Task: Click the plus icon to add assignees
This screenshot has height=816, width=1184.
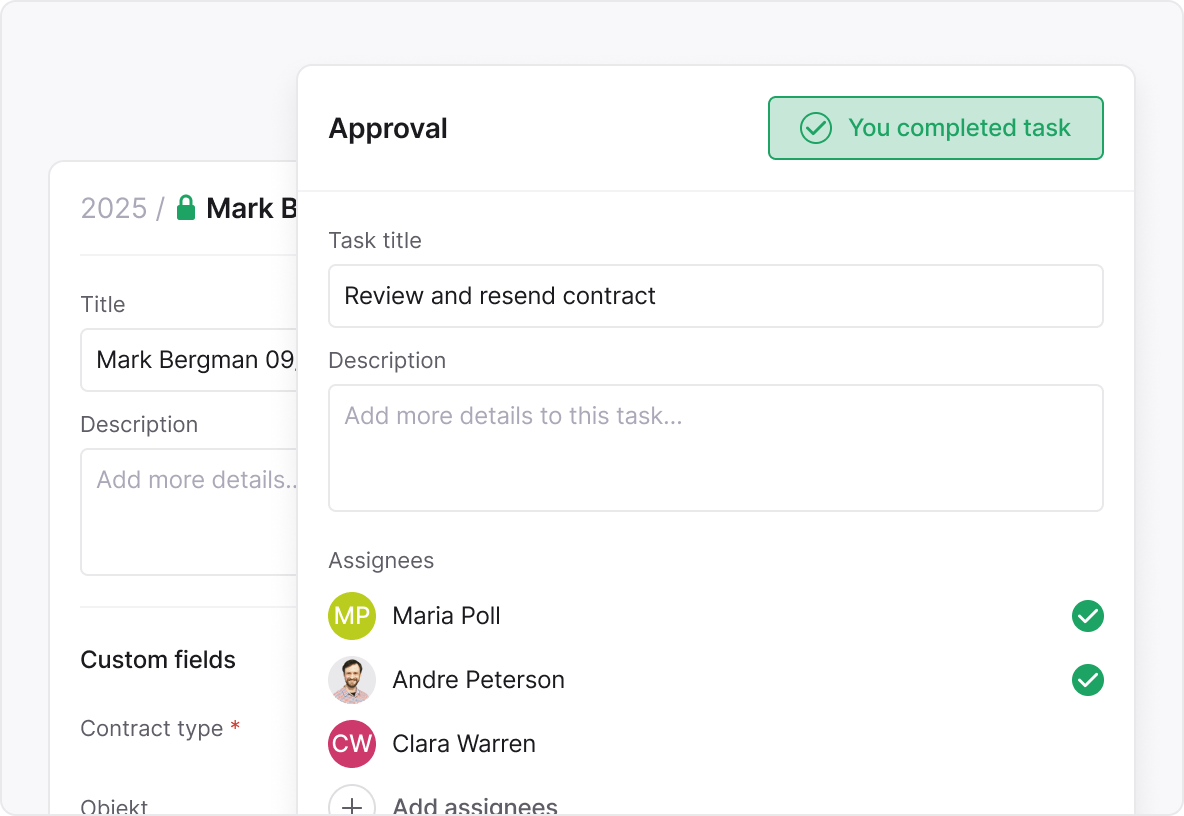Action: (352, 803)
